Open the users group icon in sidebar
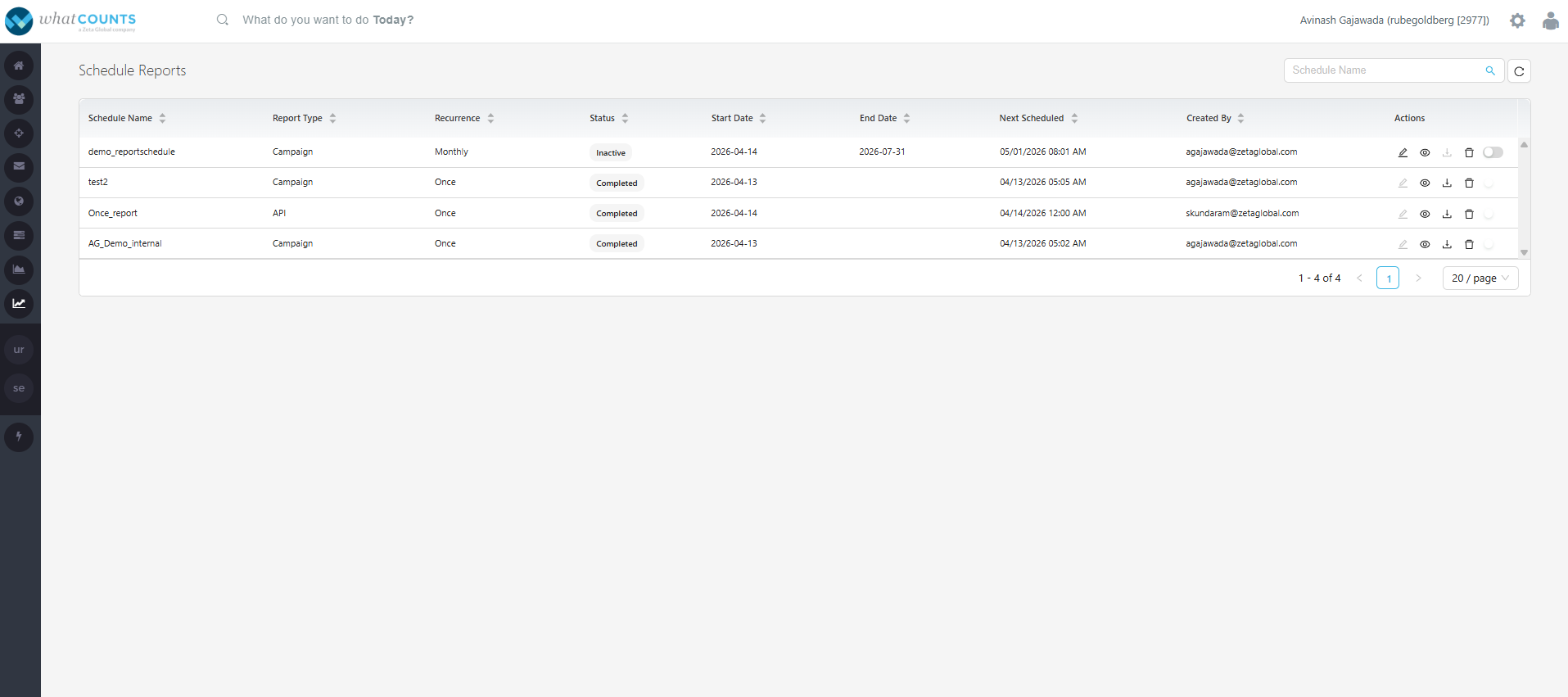Screen dimensions: 1568x697 19,99
